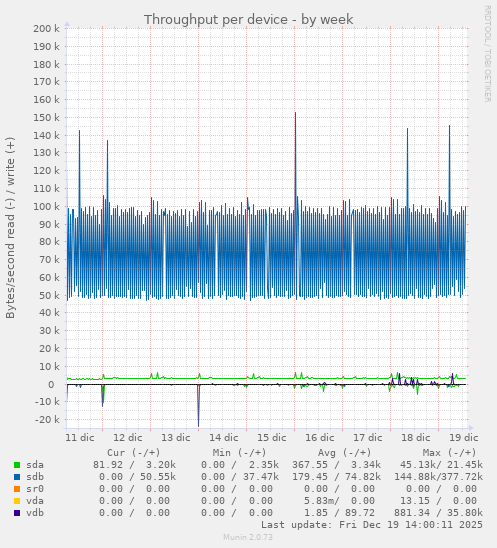Click the blue sdb legend swatch
Screen dimensions: 497x548
pyautogui.click(x=17, y=477)
